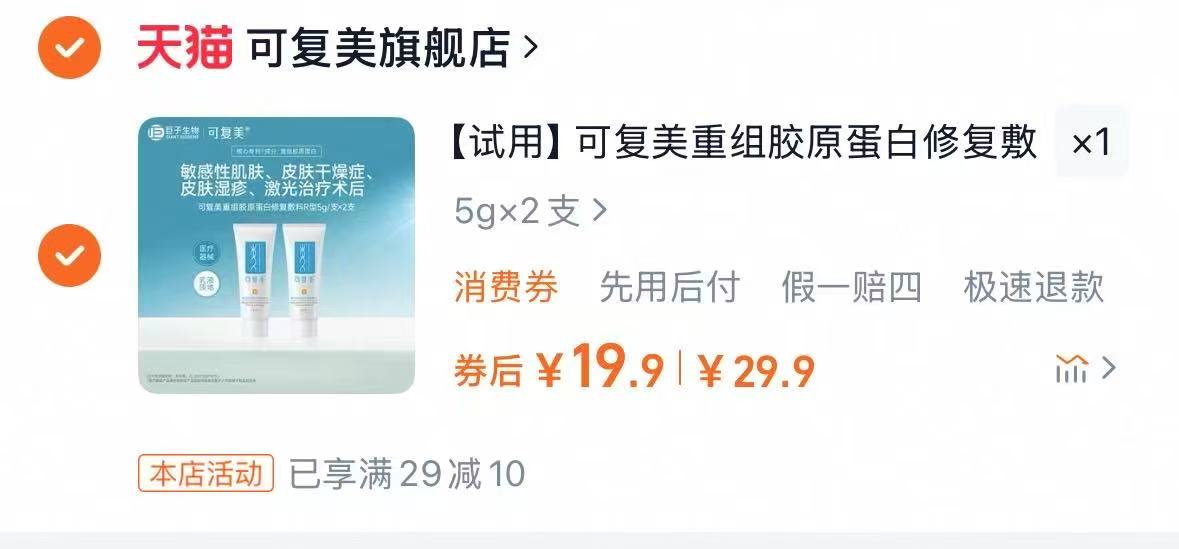Tap the chevron next to 5g×2支
Screen dimensions: 1179x549
click(x=599, y=212)
